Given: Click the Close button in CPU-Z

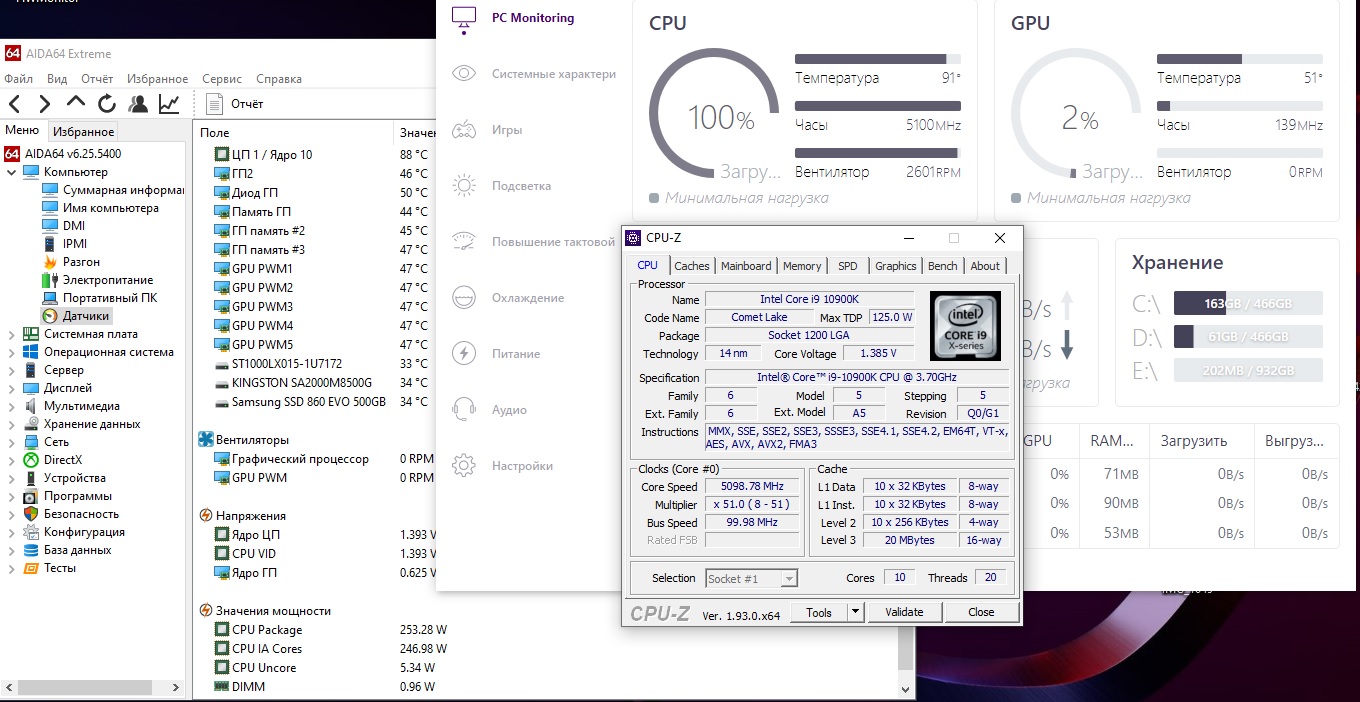Looking at the screenshot, I should [x=981, y=612].
